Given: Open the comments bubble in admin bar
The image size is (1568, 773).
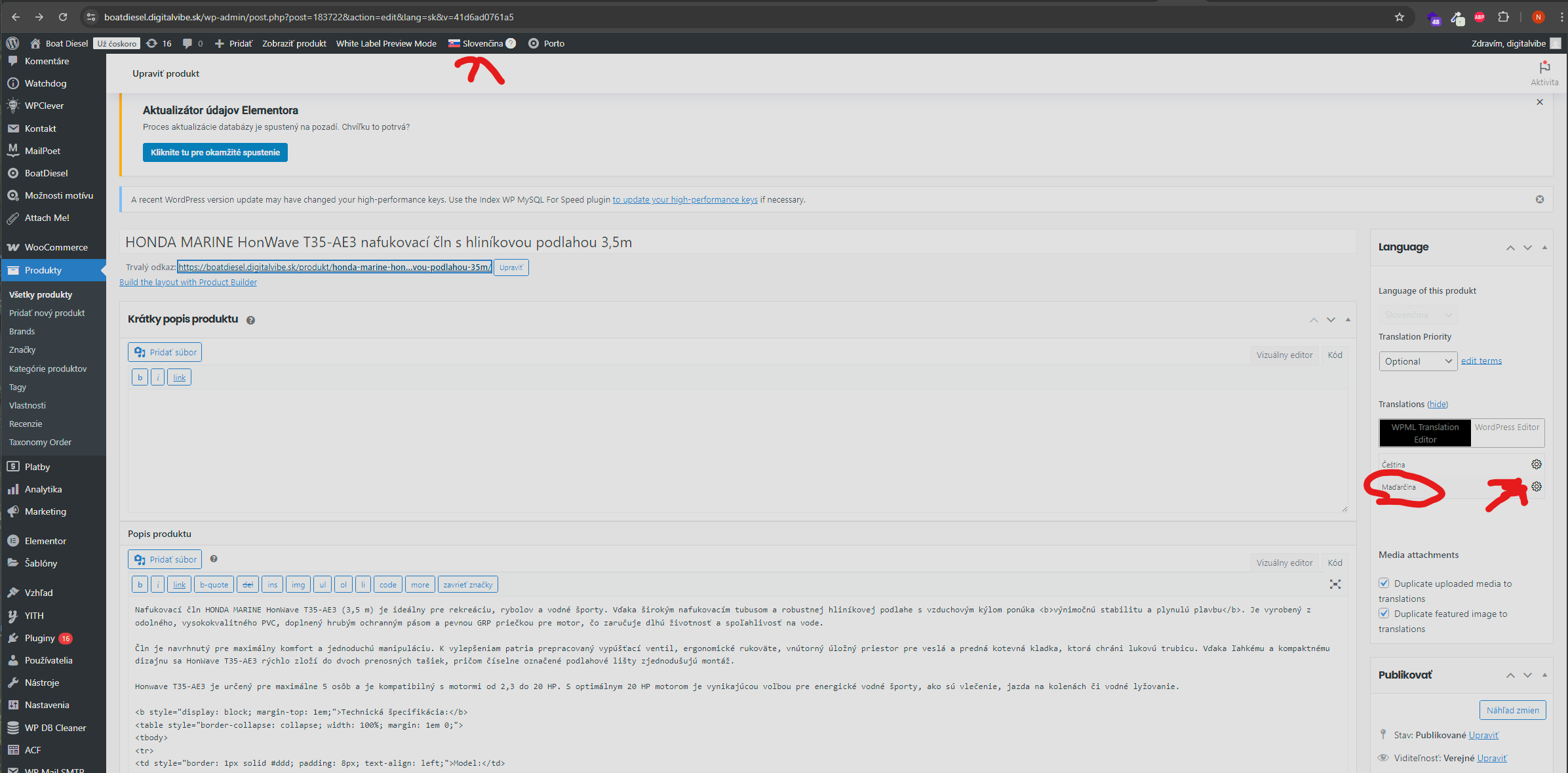Looking at the screenshot, I should (x=193, y=43).
